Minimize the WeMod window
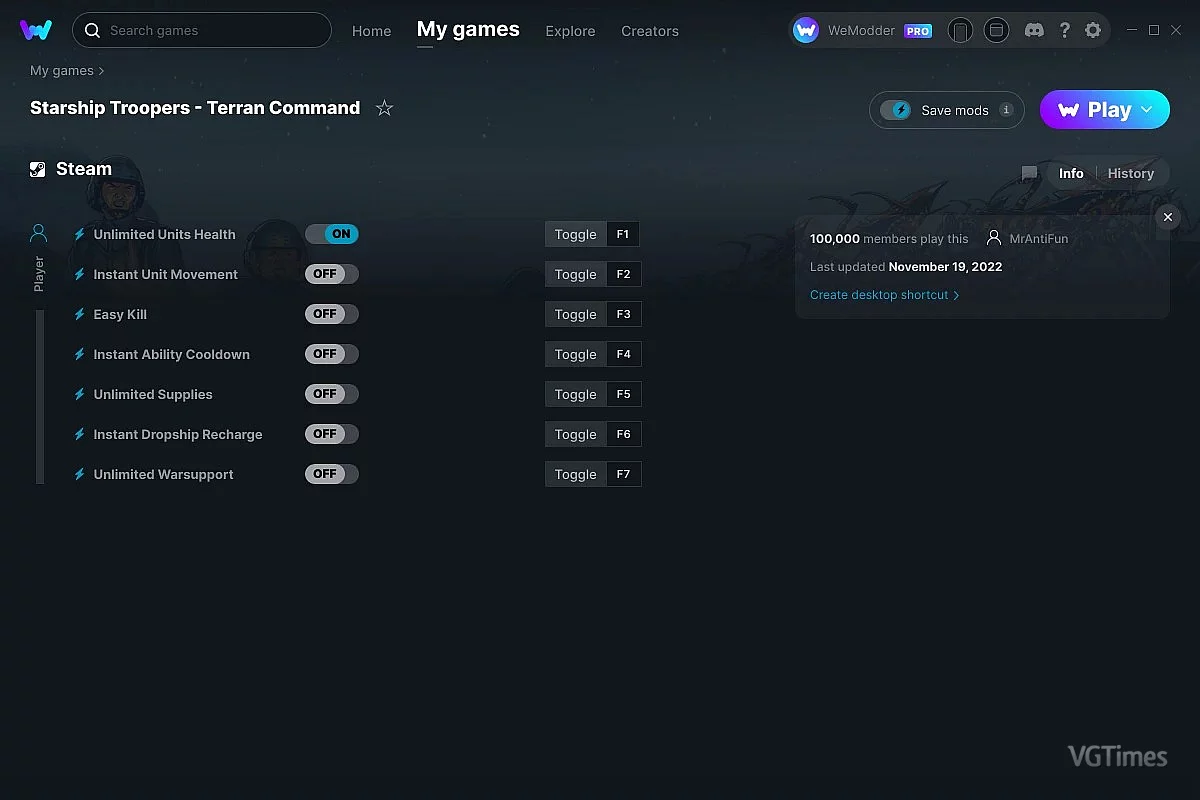Screen dimensions: 1200x800 coord(1130,31)
